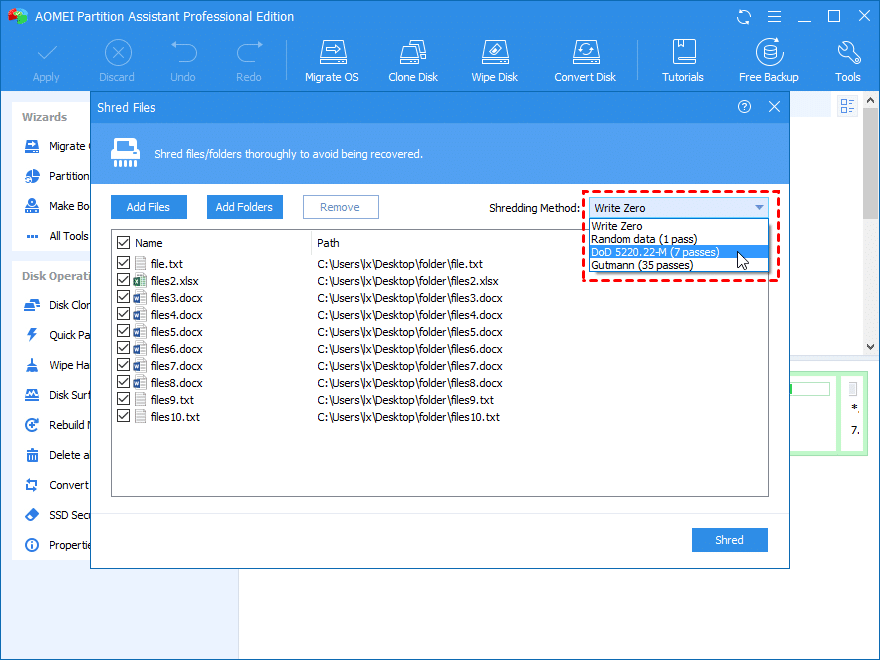Uncheck the files2.xlsx checkbox

123,280
